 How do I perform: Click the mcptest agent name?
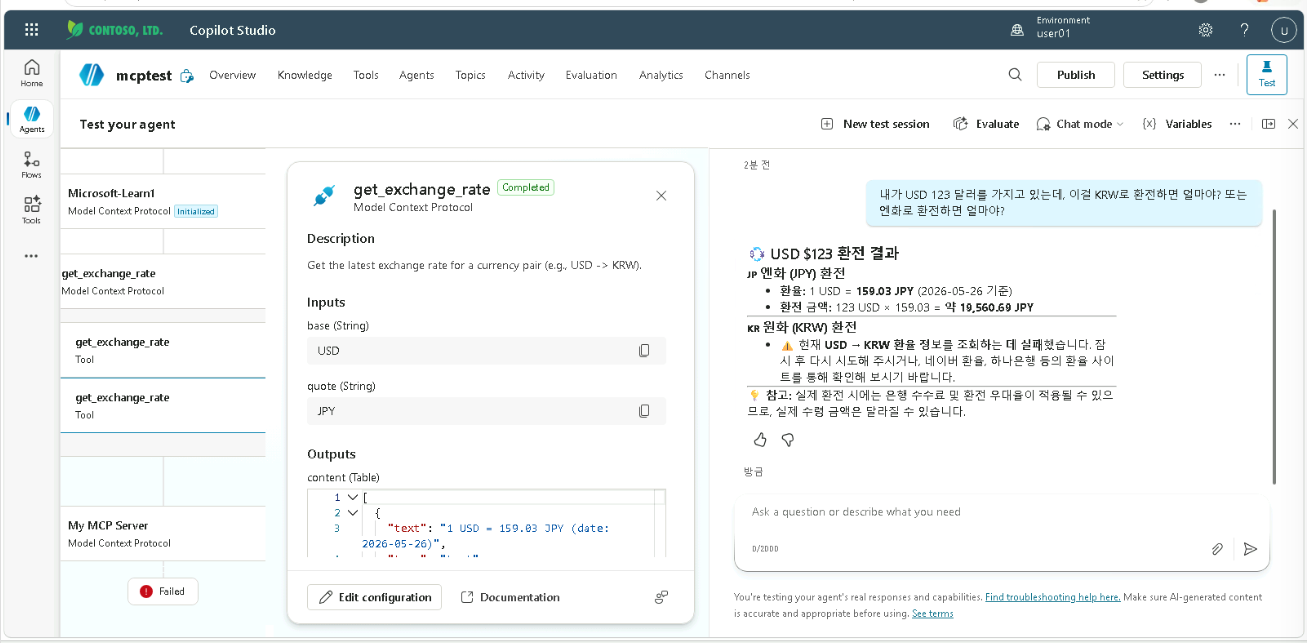click(x=142, y=75)
